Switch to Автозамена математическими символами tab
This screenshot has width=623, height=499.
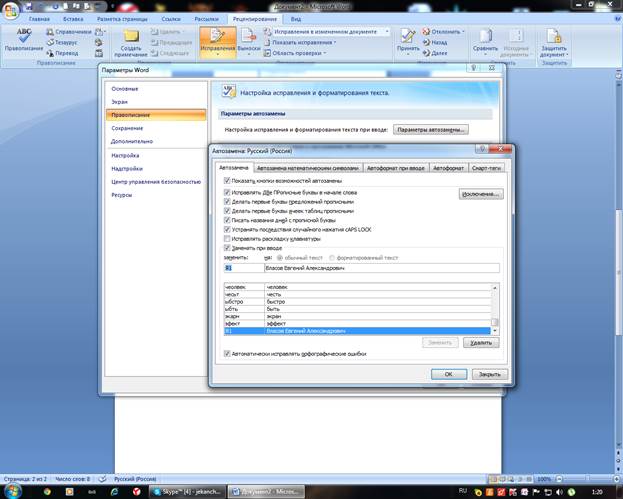[308, 168]
